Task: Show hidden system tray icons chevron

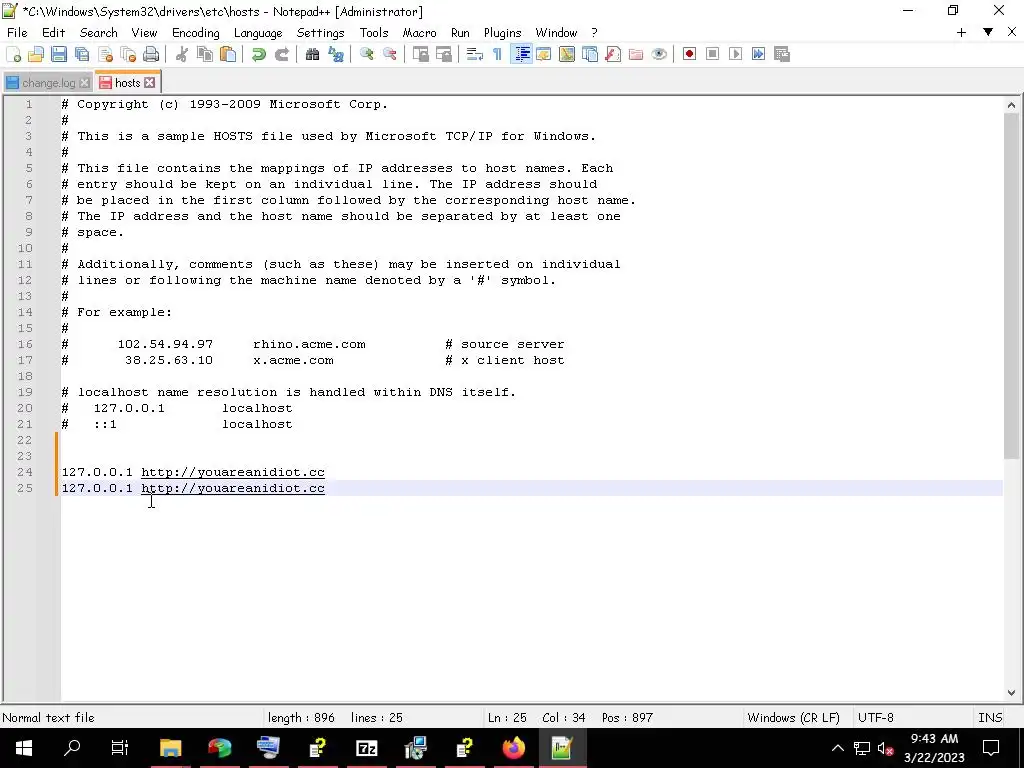Action: pos(837,748)
